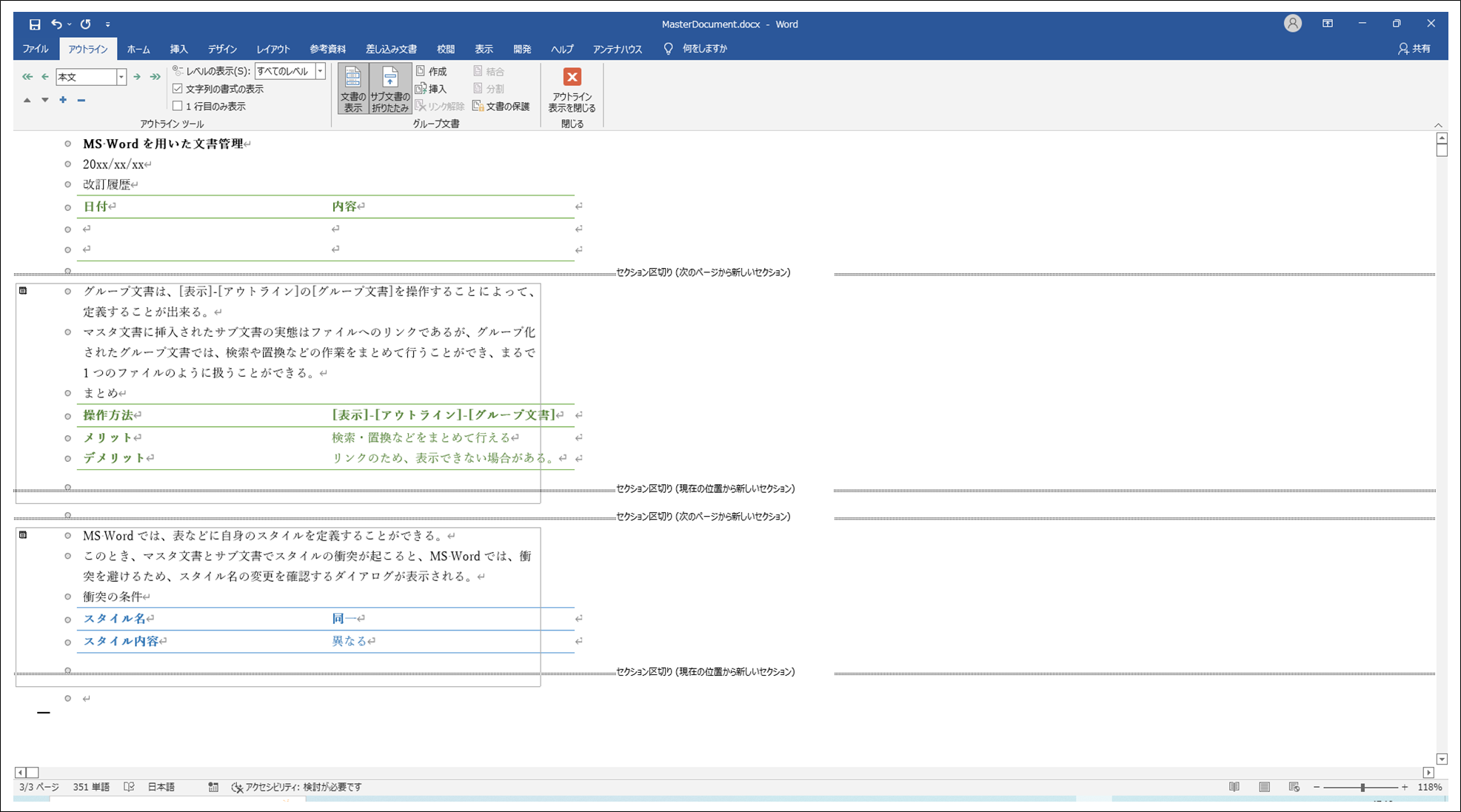The width and height of the screenshot is (1461, 812).
Task: Click outline bullet beside まとめ
Action: [68, 393]
